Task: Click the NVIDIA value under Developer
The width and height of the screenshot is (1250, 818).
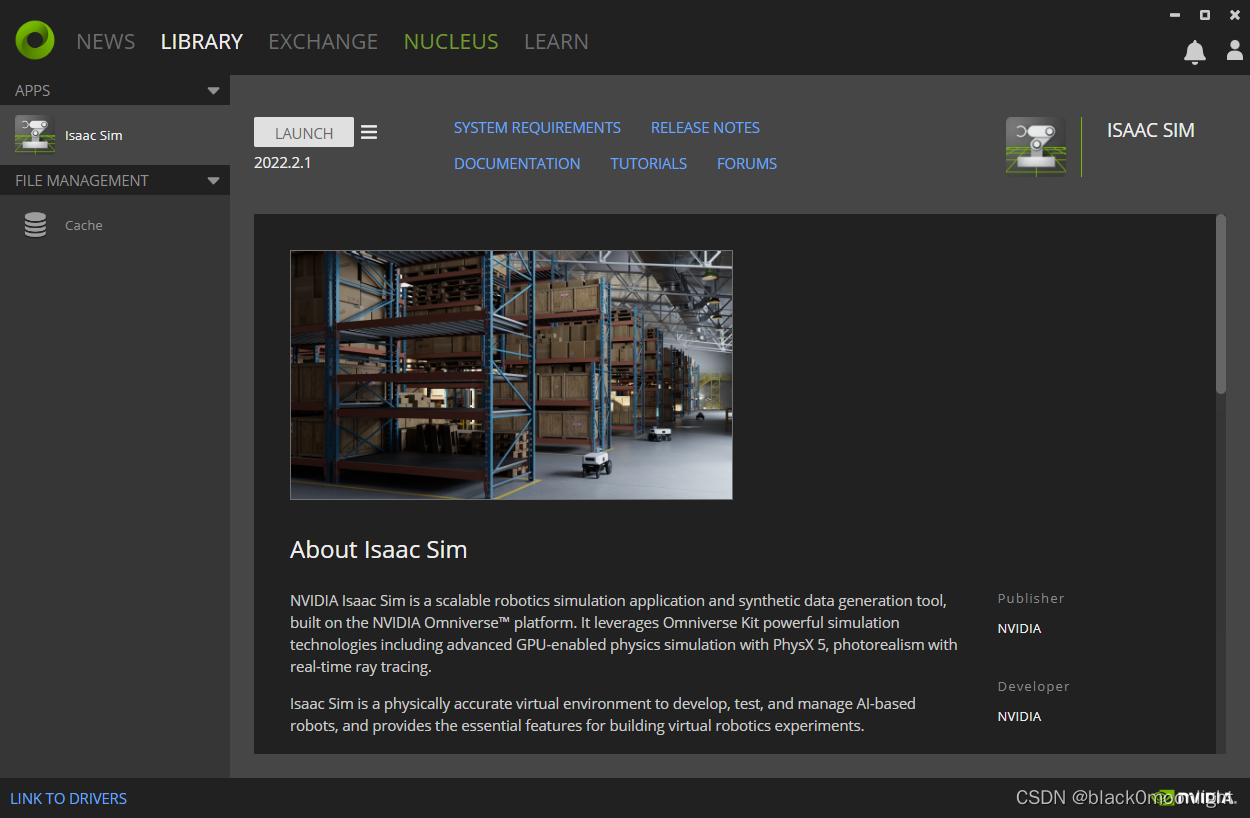Action: click(1020, 717)
